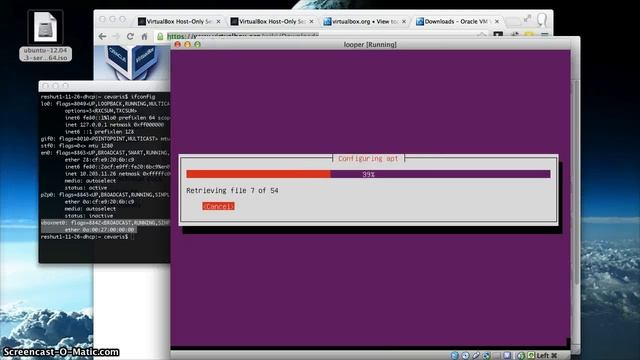This screenshot has width=640, height=360.
Task: Click the VM window vertical scrollbar
Action: coord(576,182)
